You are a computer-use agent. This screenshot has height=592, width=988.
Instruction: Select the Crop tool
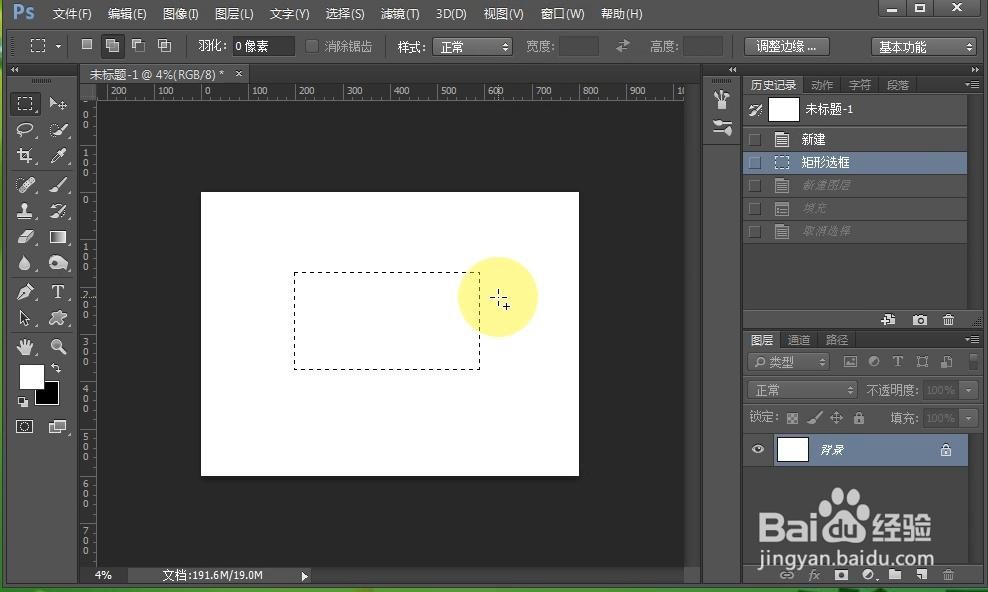(26, 157)
